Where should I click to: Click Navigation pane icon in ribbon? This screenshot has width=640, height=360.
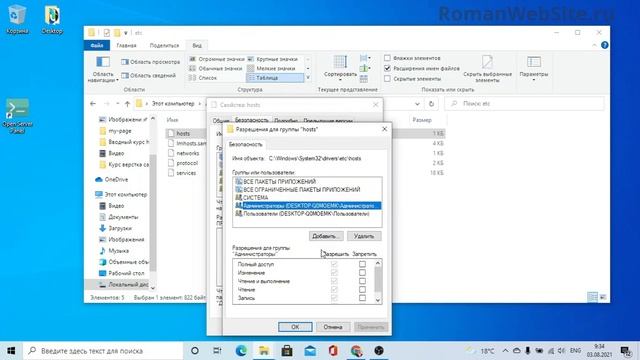coord(102,62)
